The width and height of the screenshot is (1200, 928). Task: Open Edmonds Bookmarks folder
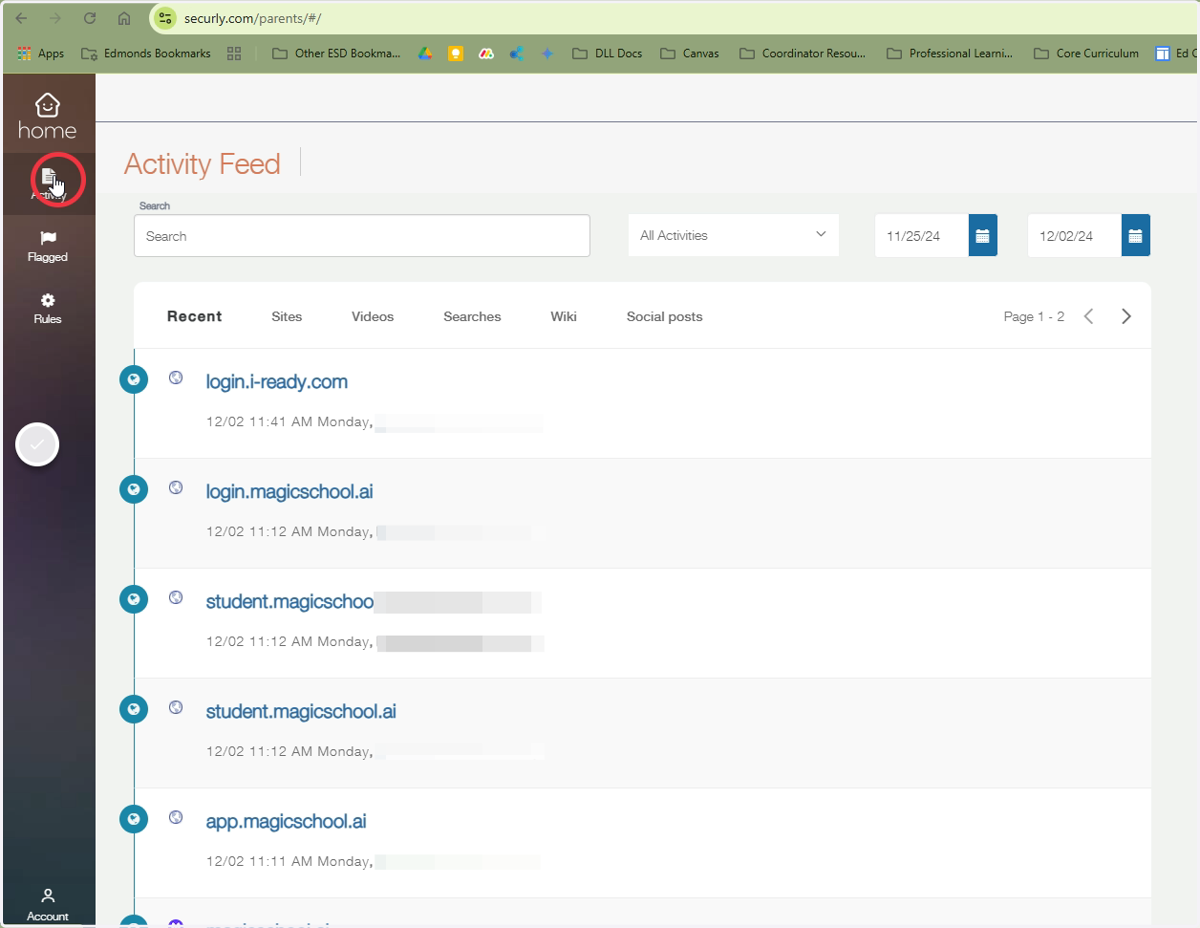pyautogui.click(x=146, y=54)
